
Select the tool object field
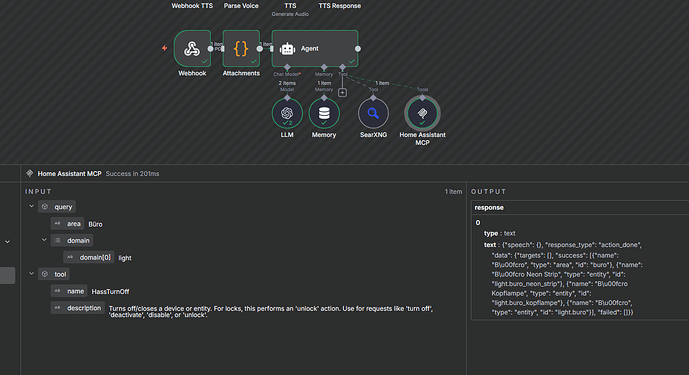coord(54,274)
